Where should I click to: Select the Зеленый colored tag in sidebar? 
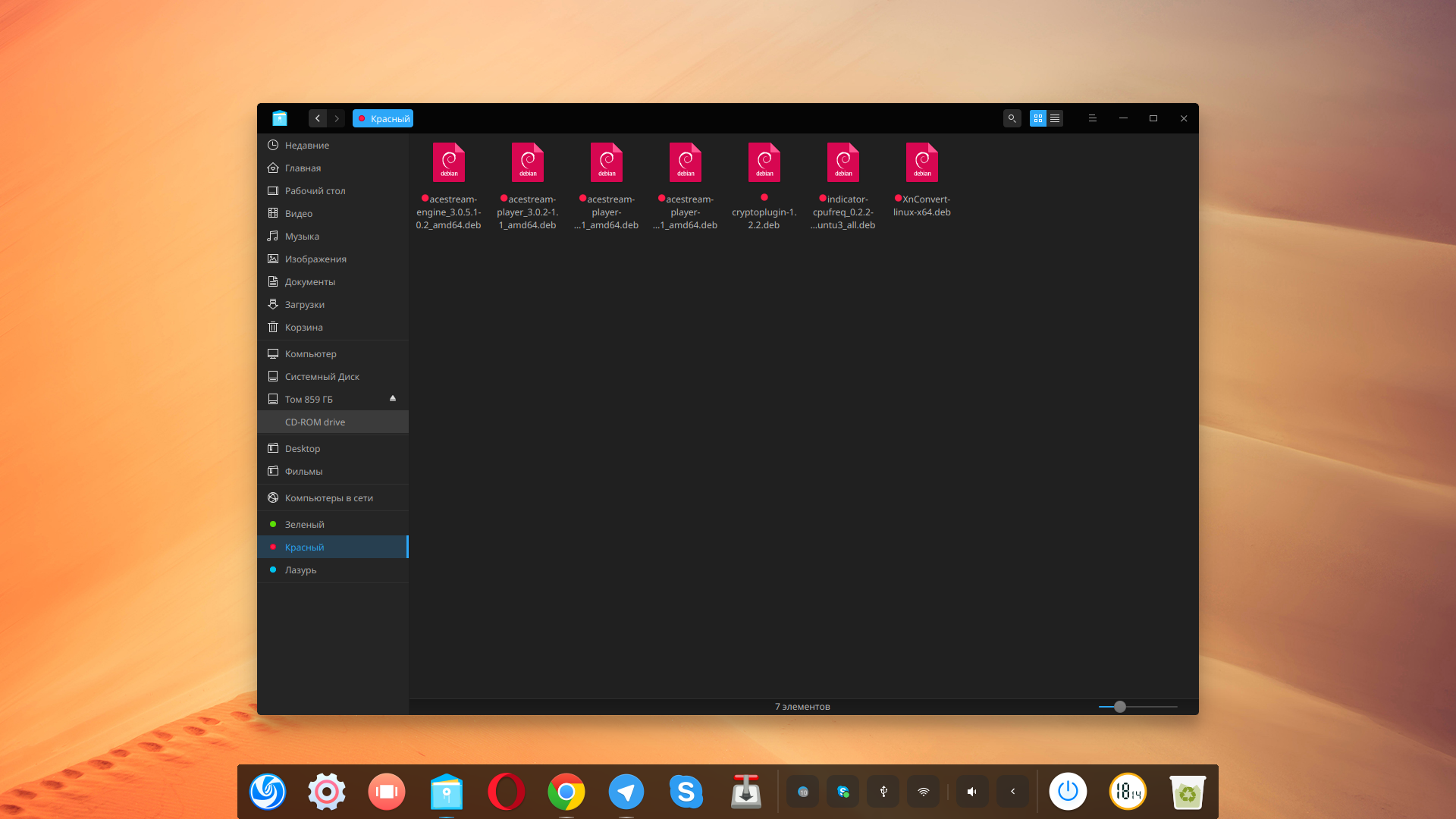click(x=304, y=524)
